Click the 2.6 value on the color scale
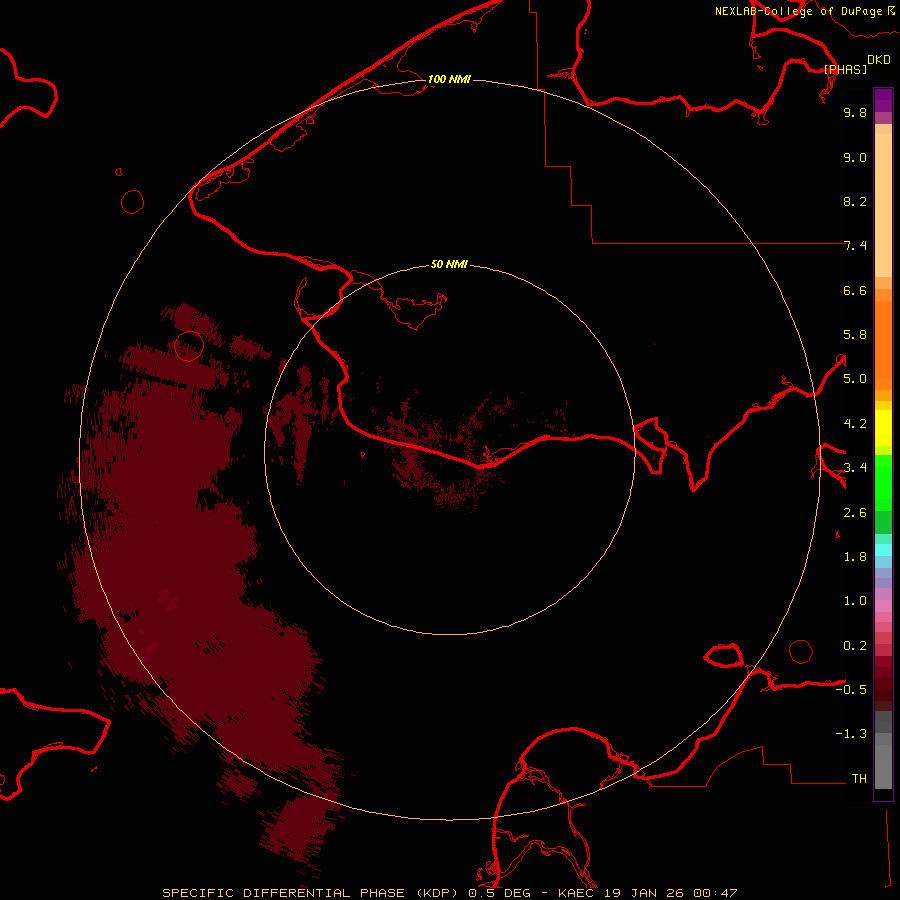900x900 pixels. 855,513
